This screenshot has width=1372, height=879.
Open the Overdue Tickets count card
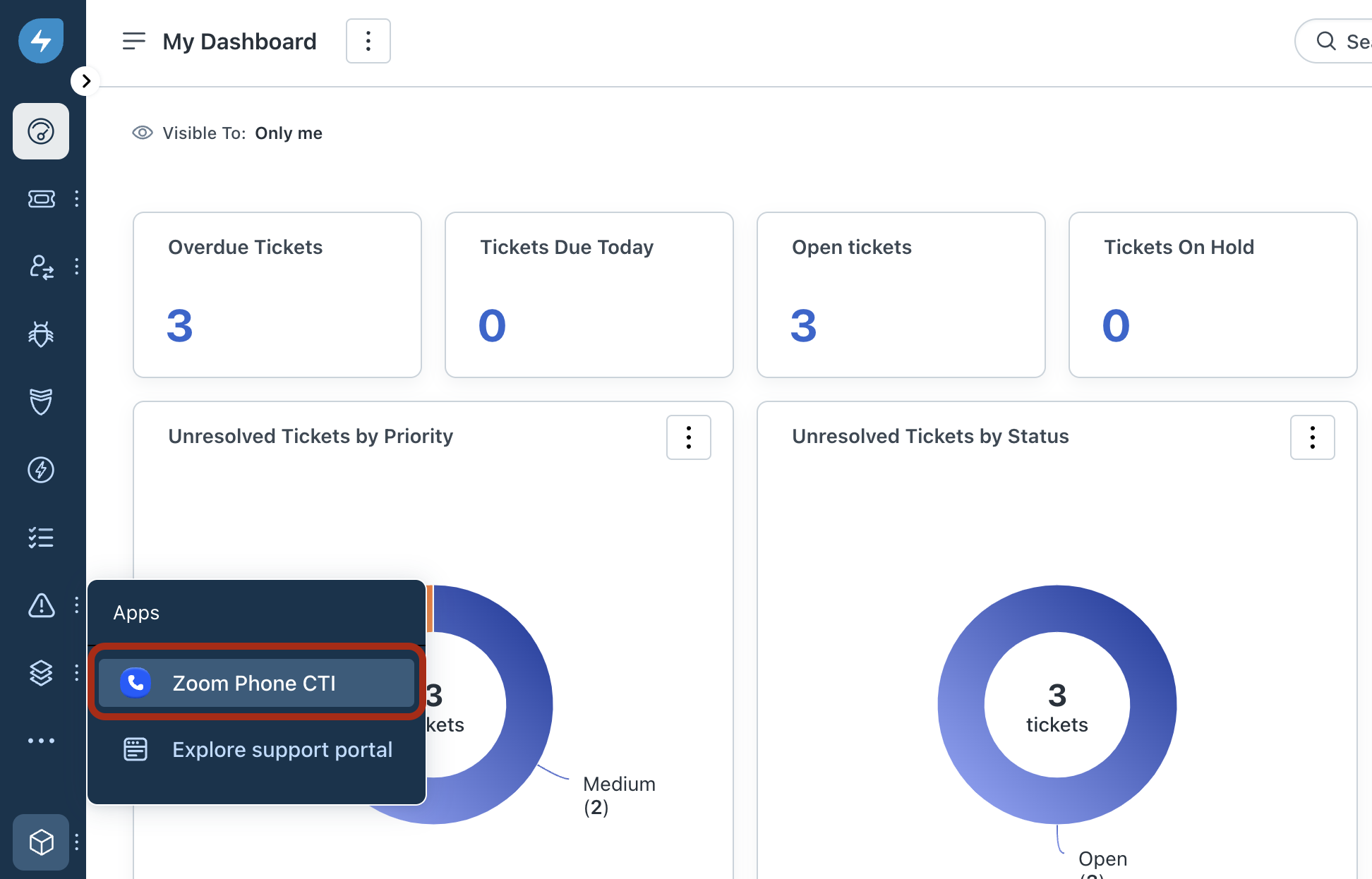pyautogui.click(x=277, y=295)
